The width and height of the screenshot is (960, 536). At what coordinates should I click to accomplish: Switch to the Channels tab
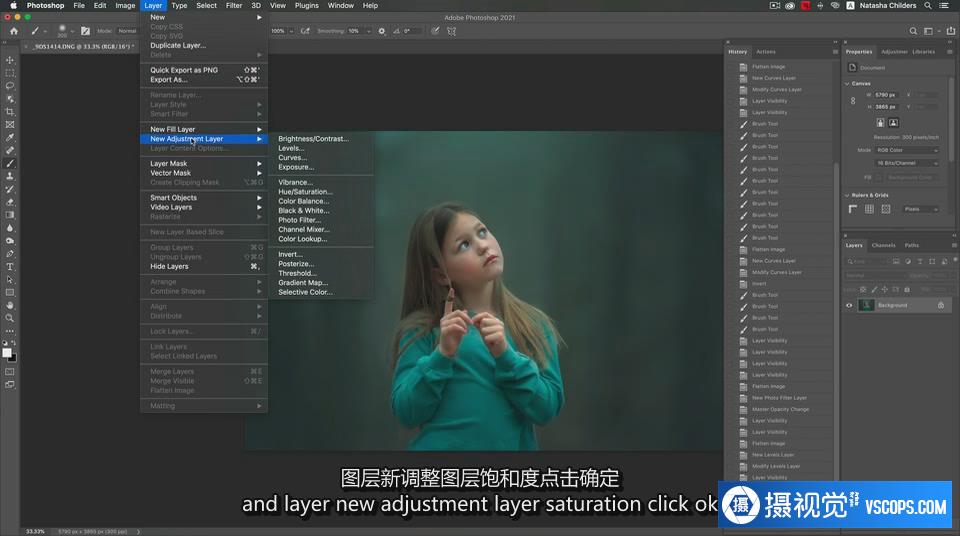(x=883, y=245)
